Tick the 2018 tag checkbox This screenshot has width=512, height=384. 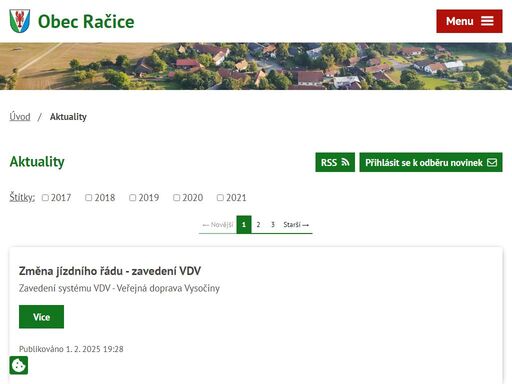coord(89,198)
